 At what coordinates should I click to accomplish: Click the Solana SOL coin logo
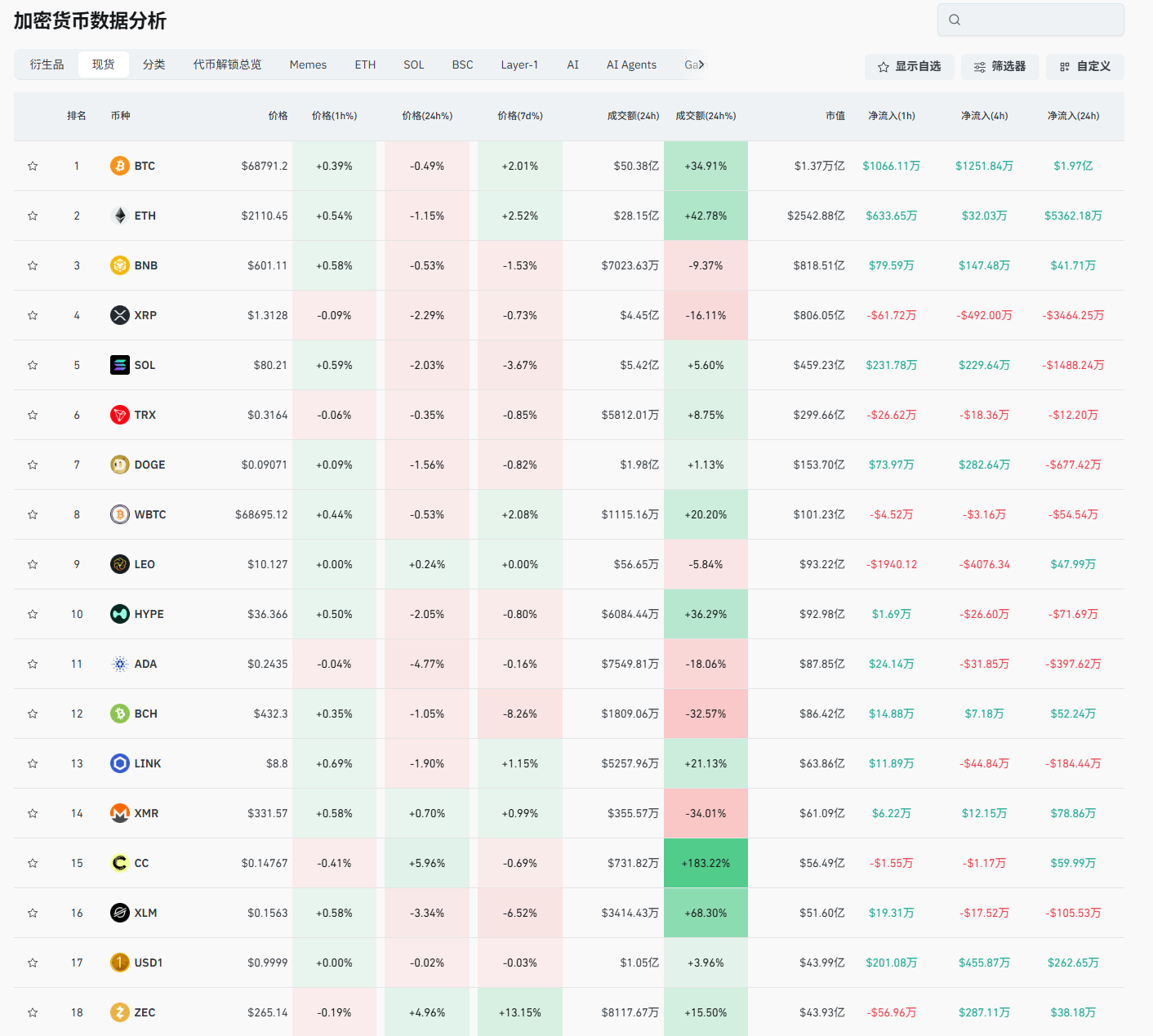[120, 365]
